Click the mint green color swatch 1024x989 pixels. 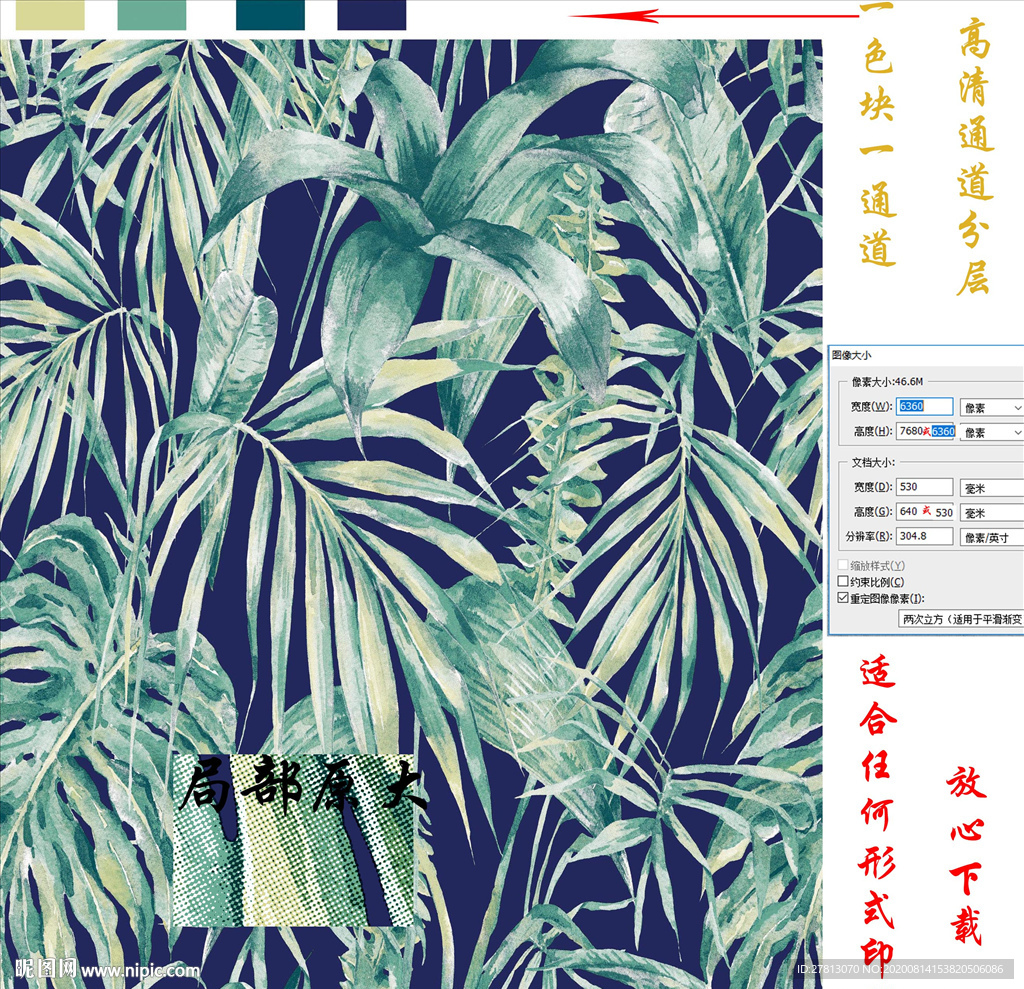click(152, 15)
